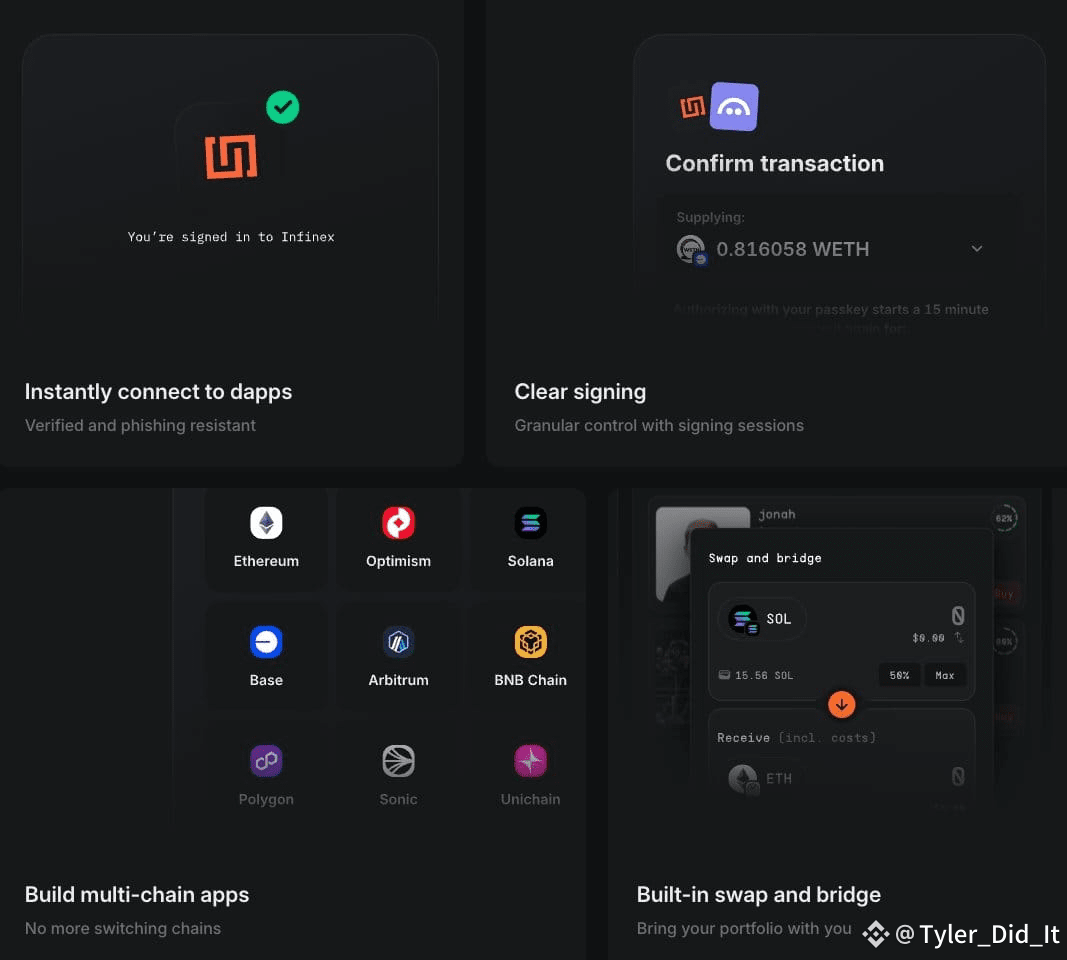
Task: Click the 'Clear signing' heading
Action: [x=580, y=392]
